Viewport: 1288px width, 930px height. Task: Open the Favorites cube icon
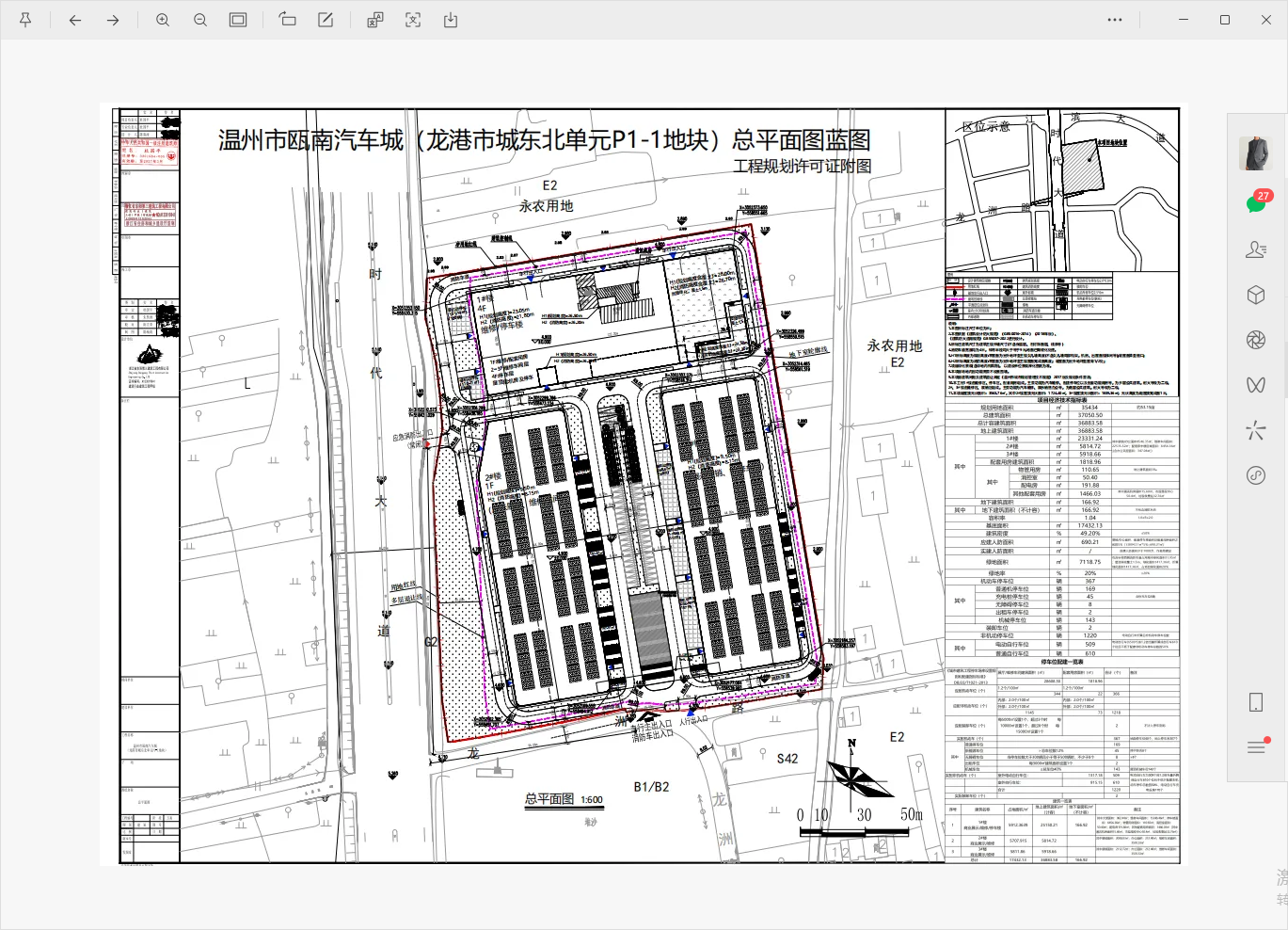pyautogui.click(x=1256, y=295)
